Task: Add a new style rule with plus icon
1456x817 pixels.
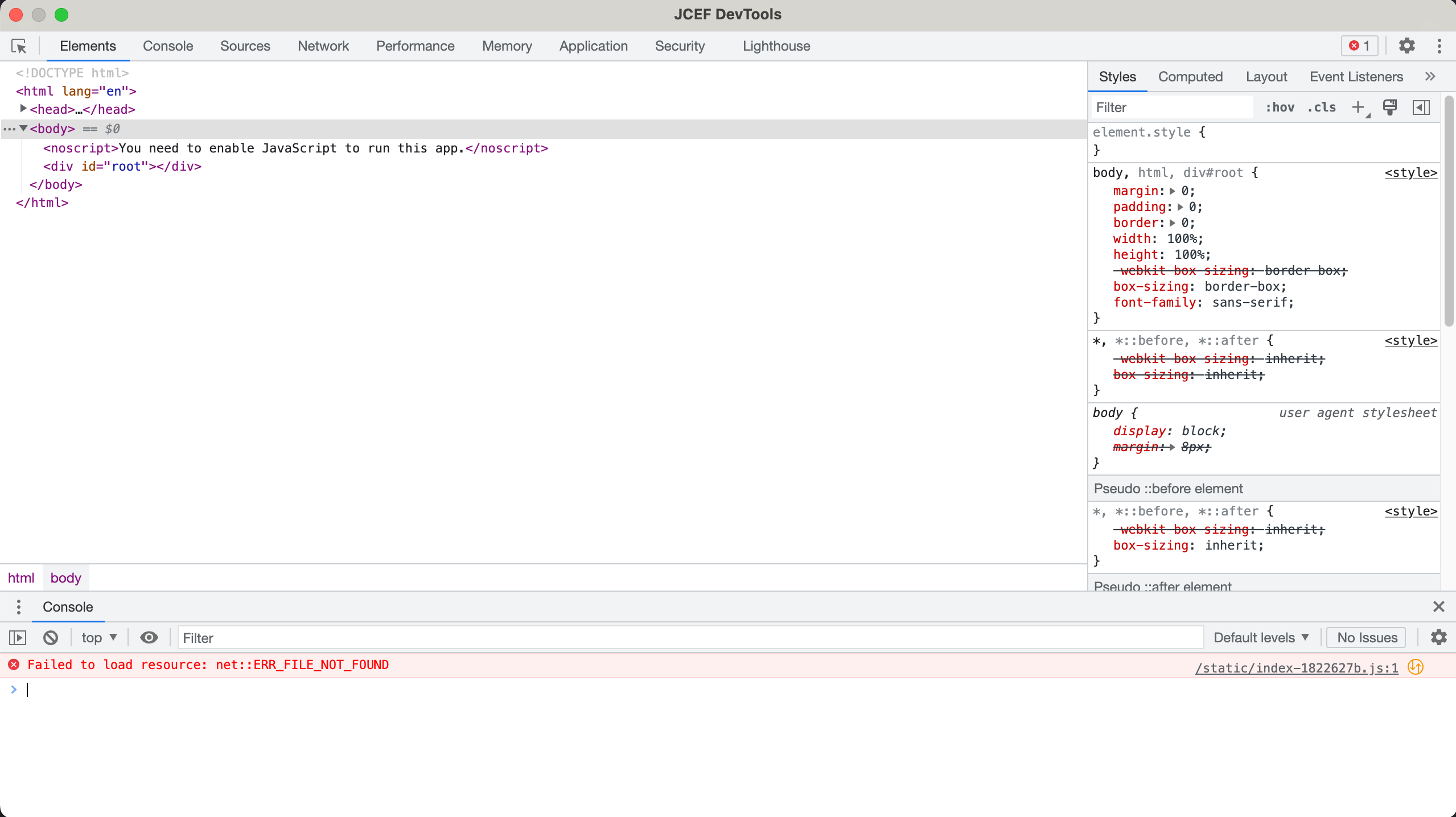Action: 1359,108
